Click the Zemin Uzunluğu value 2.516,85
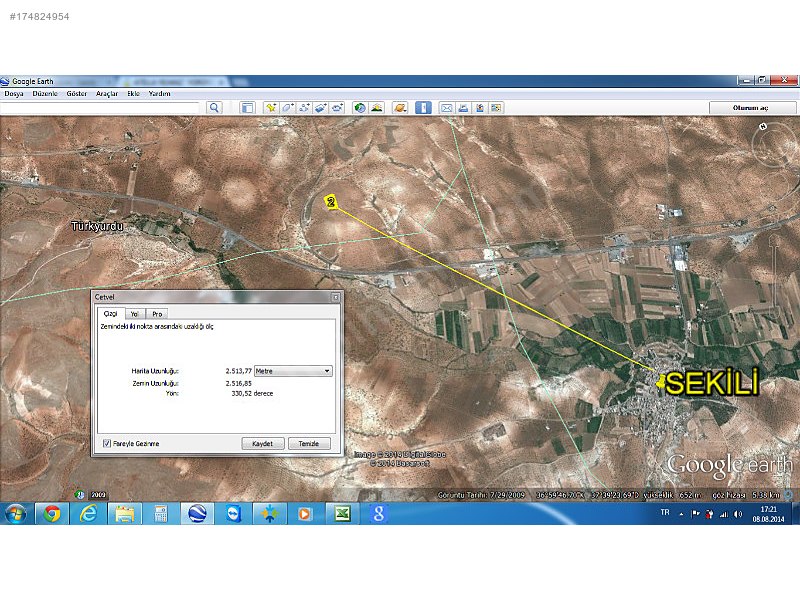Image resolution: width=800 pixels, height=600 pixels. [238, 383]
